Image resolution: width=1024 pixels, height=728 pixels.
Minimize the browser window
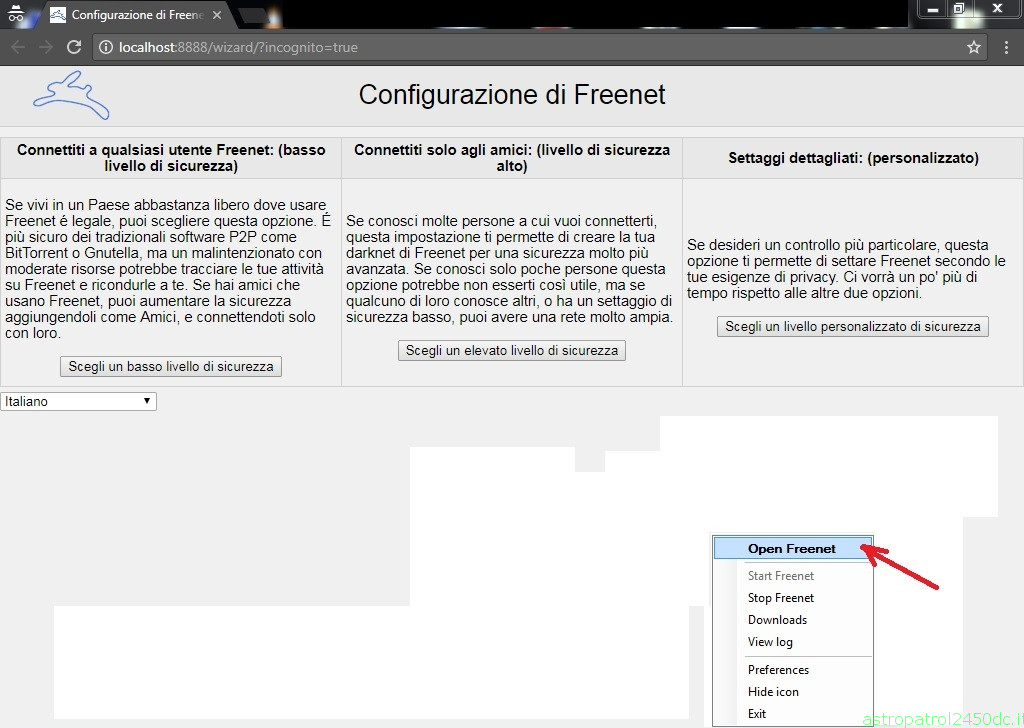point(933,9)
